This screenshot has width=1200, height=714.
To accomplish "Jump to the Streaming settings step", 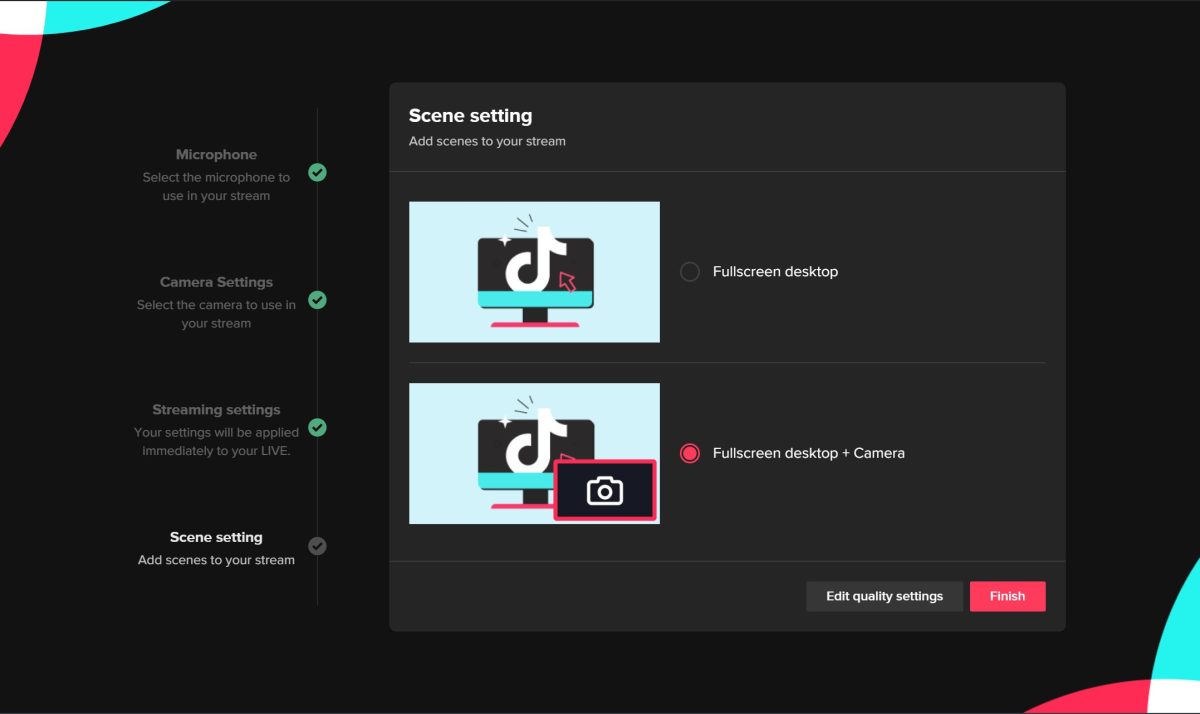I will point(216,410).
